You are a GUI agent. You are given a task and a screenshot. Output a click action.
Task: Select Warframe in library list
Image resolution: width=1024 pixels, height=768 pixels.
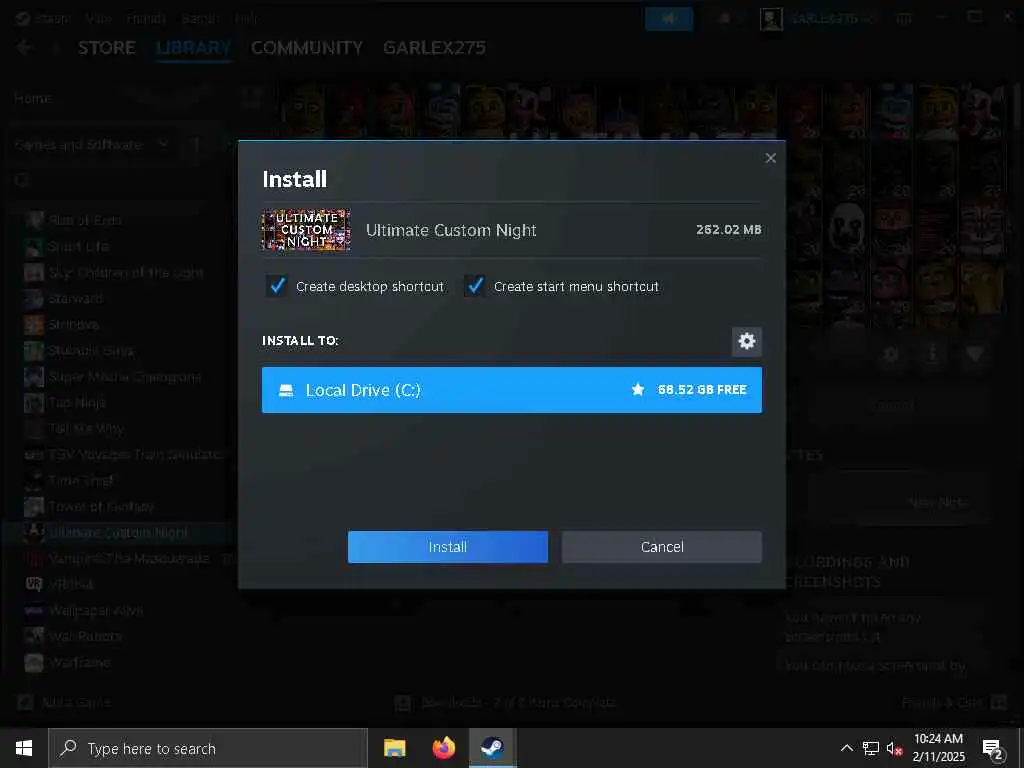tap(80, 662)
